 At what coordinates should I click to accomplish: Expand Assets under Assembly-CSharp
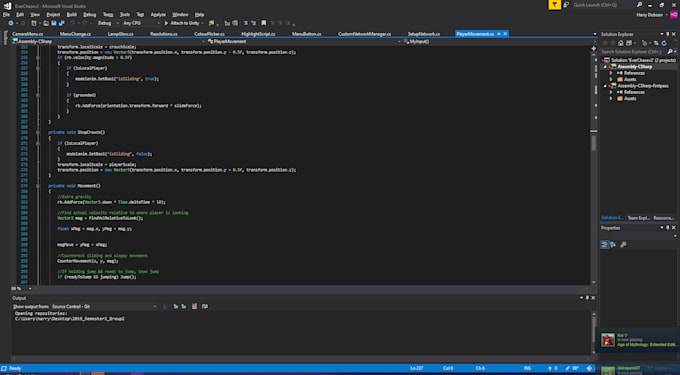pos(611,79)
